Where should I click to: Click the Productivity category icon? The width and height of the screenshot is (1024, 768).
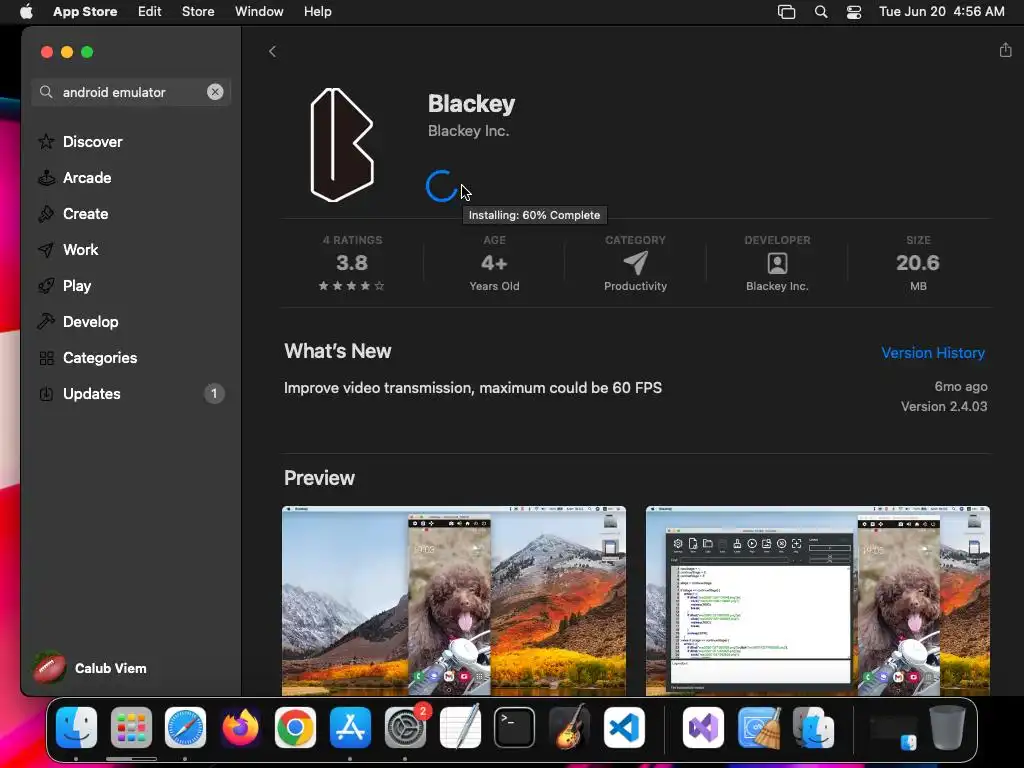tap(635, 263)
